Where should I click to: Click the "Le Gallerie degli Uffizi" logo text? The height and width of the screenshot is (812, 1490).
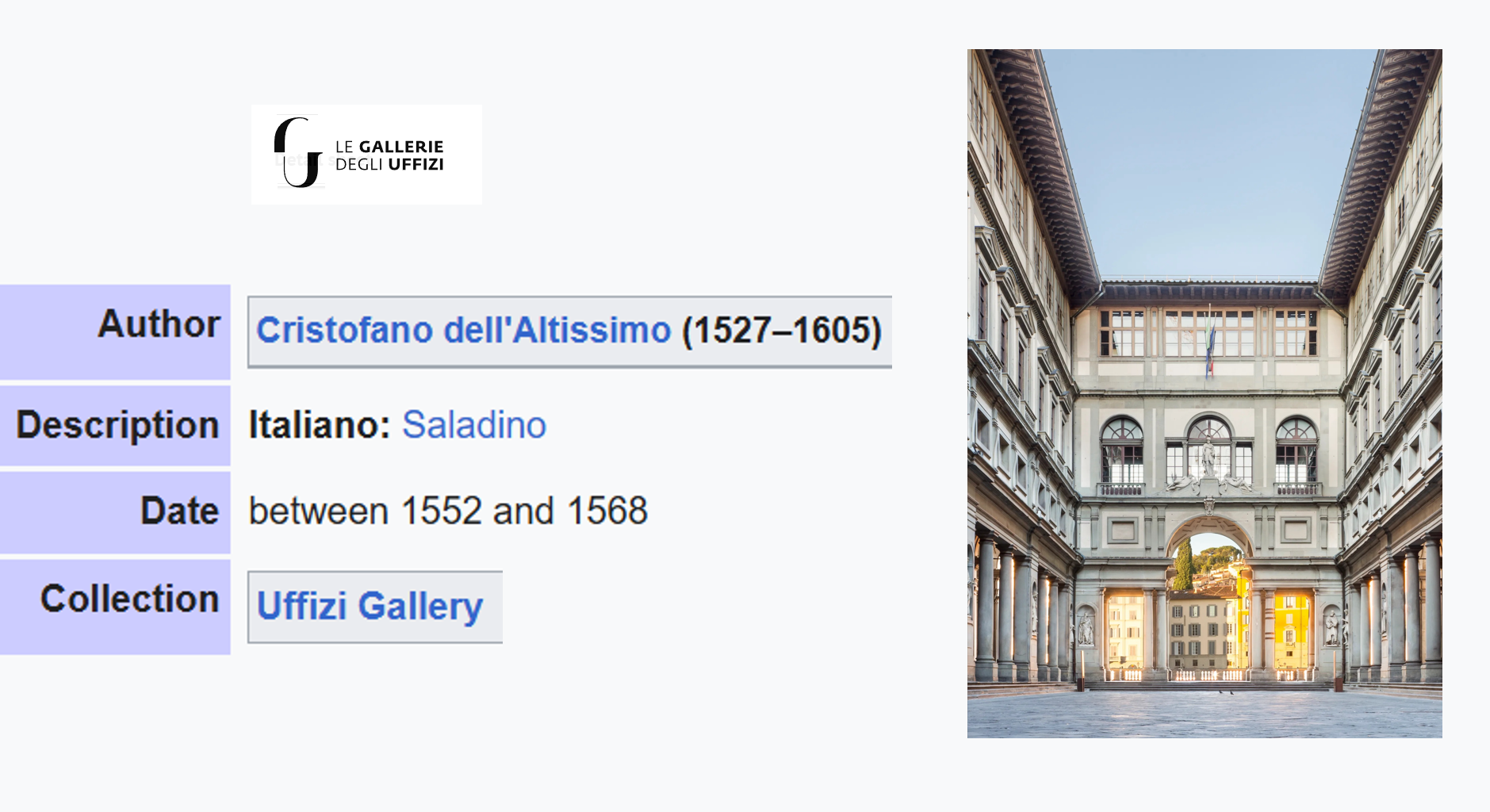pyautogui.click(x=389, y=155)
